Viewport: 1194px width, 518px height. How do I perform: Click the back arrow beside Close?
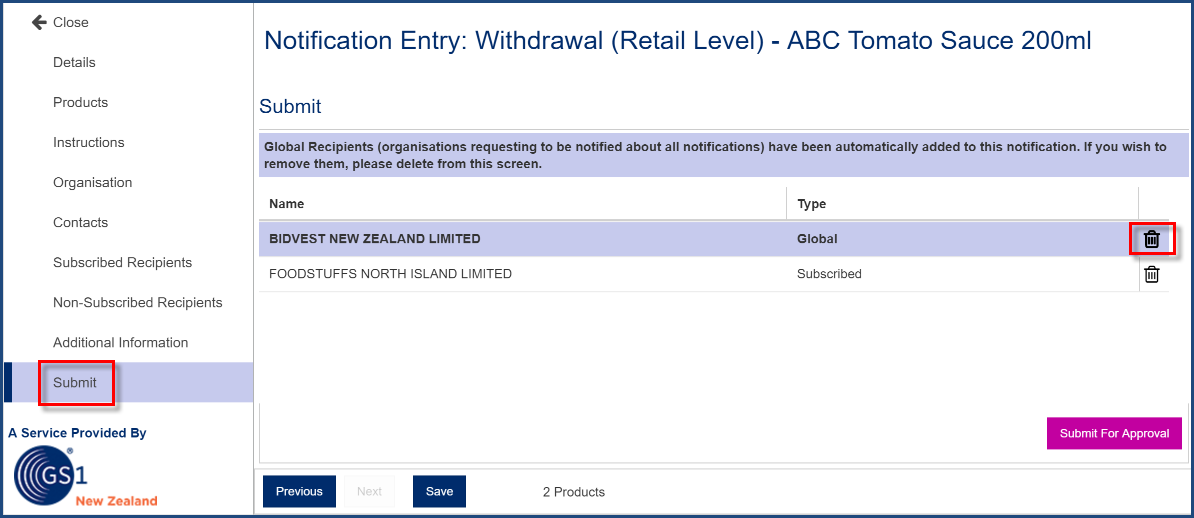(39, 22)
